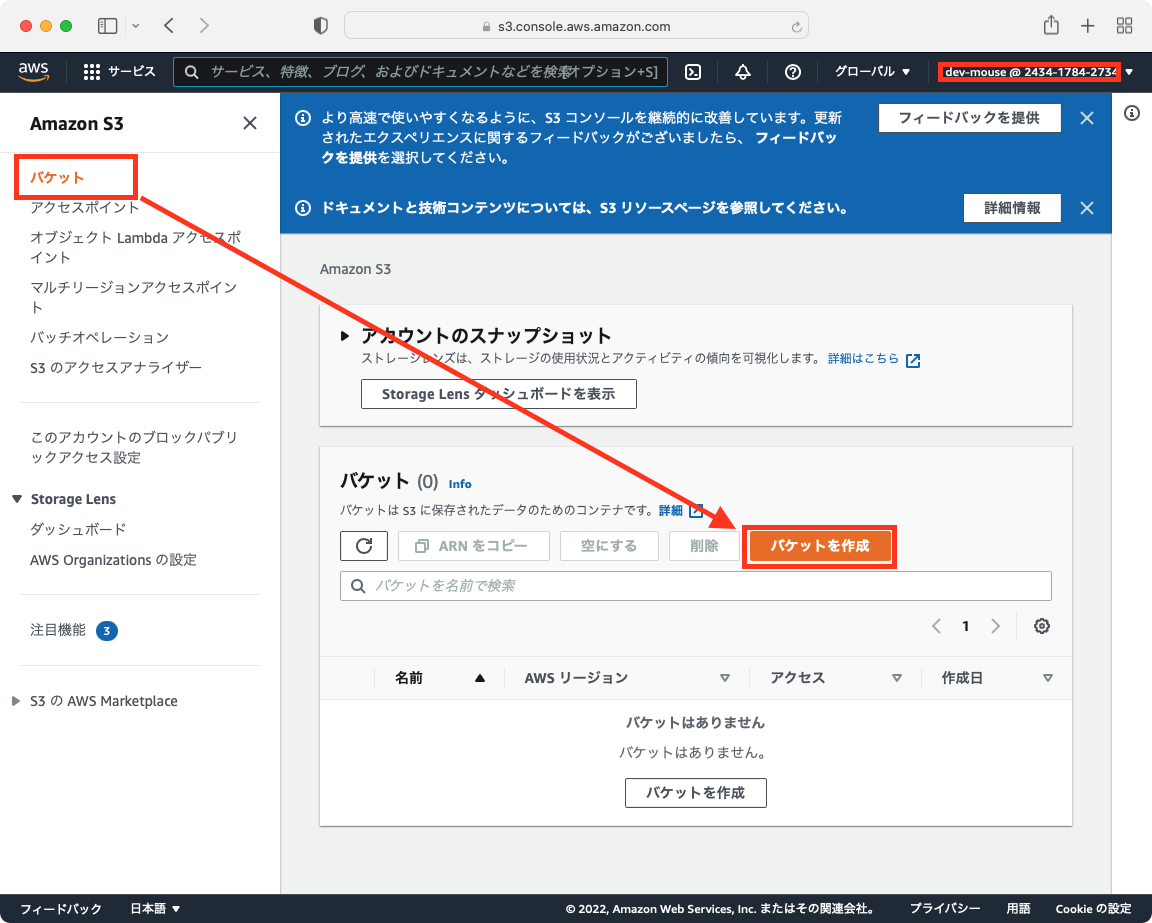This screenshot has width=1152, height=923.
Task: Select アクセスポイント in the sidebar
Action: pos(85,207)
